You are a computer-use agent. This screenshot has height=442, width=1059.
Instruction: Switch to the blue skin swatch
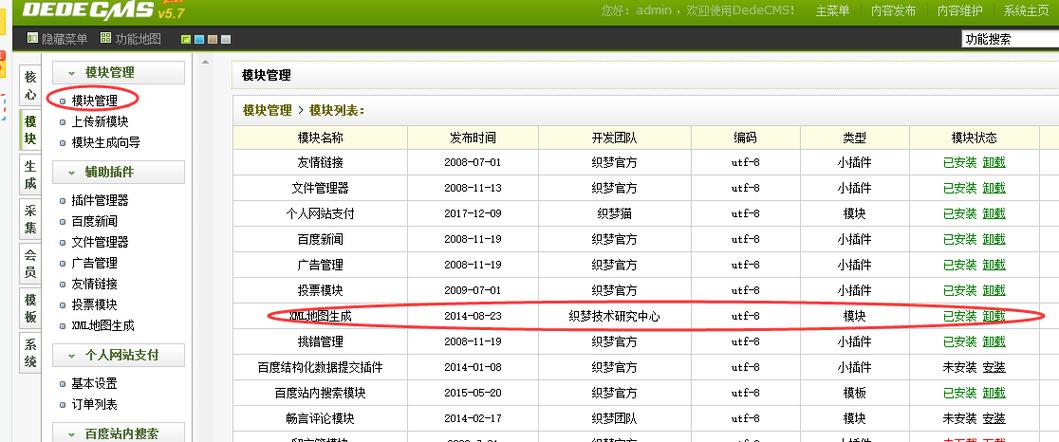199,40
